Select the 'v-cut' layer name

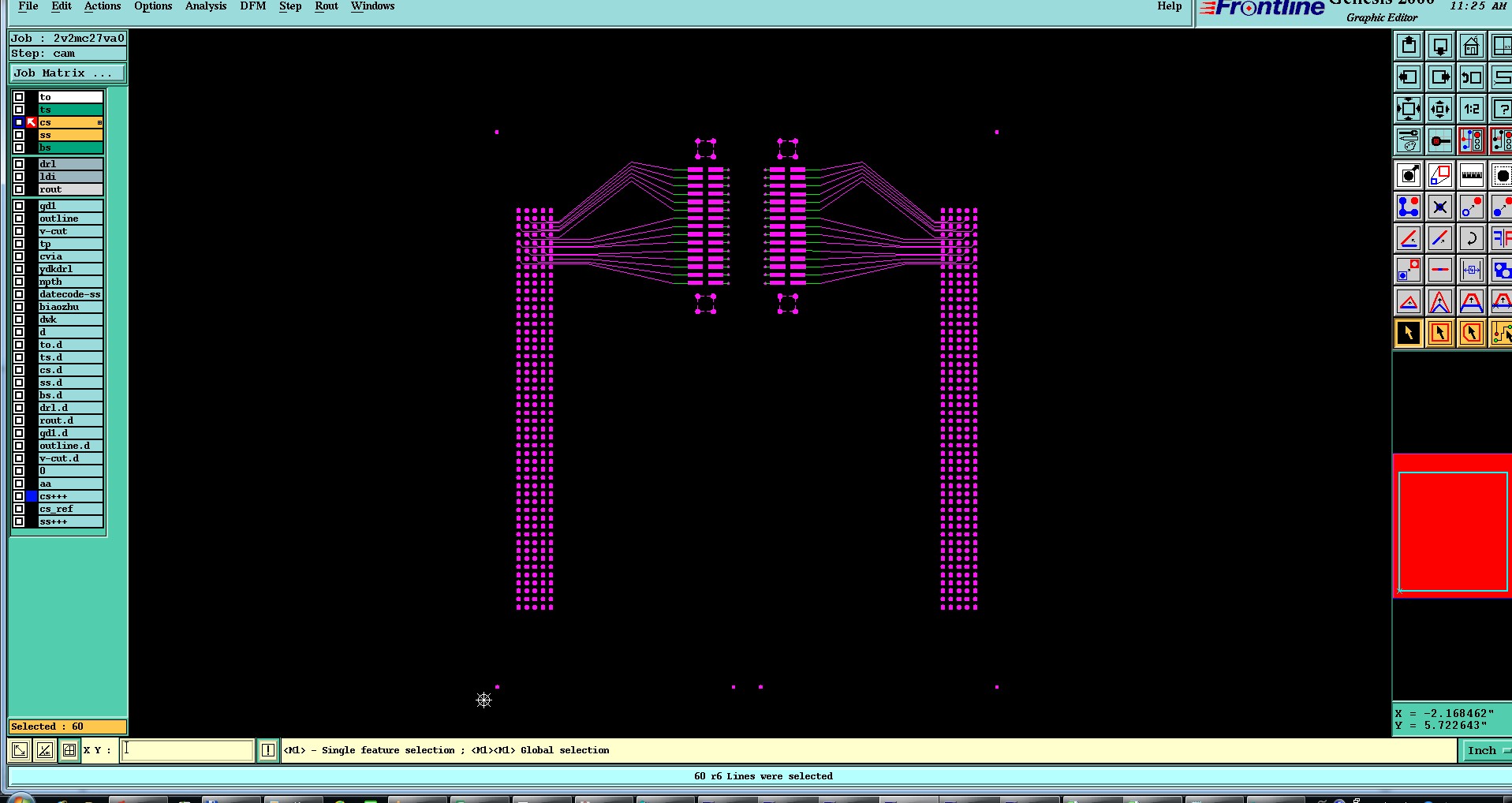(x=70, y=231)
